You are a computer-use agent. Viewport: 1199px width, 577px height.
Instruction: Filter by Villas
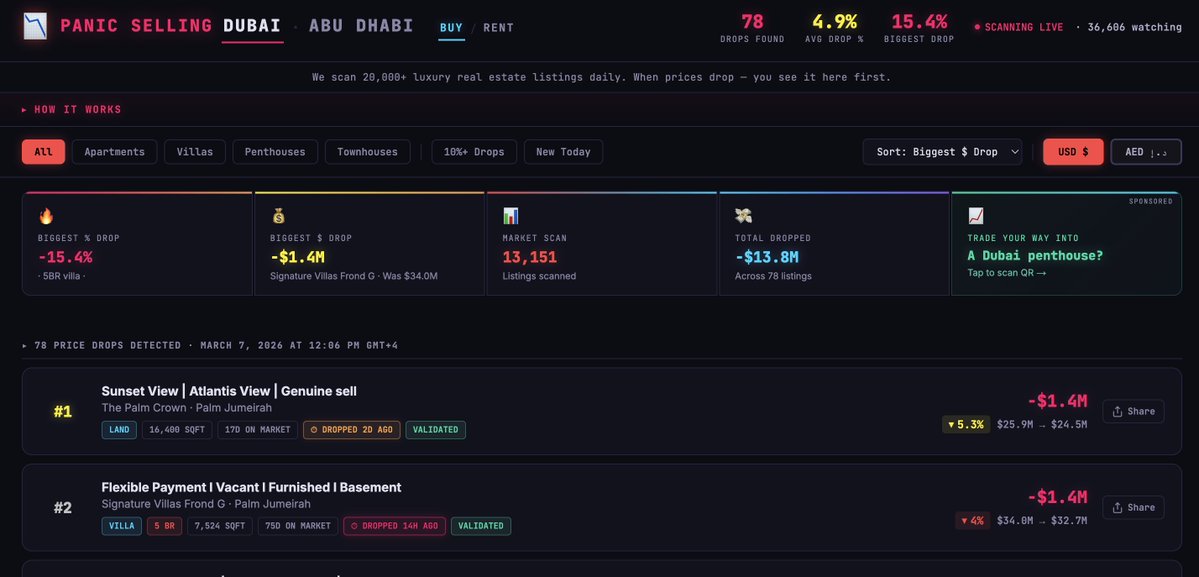pos(195,151)
